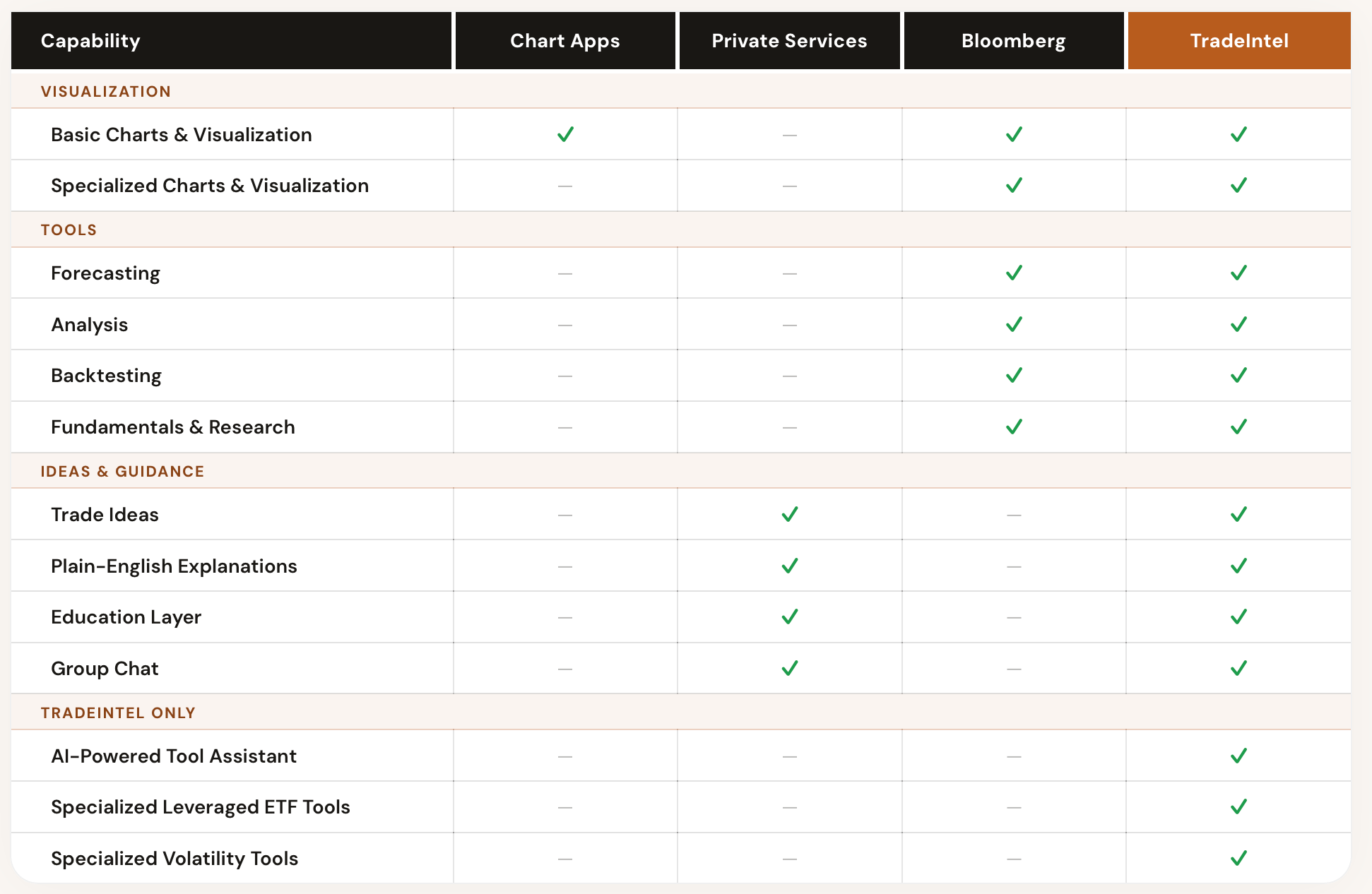Click Bloomberg checkmark for Fundamentals & Research
The width and height of the screenshot is (1372, 894).
1014,427
